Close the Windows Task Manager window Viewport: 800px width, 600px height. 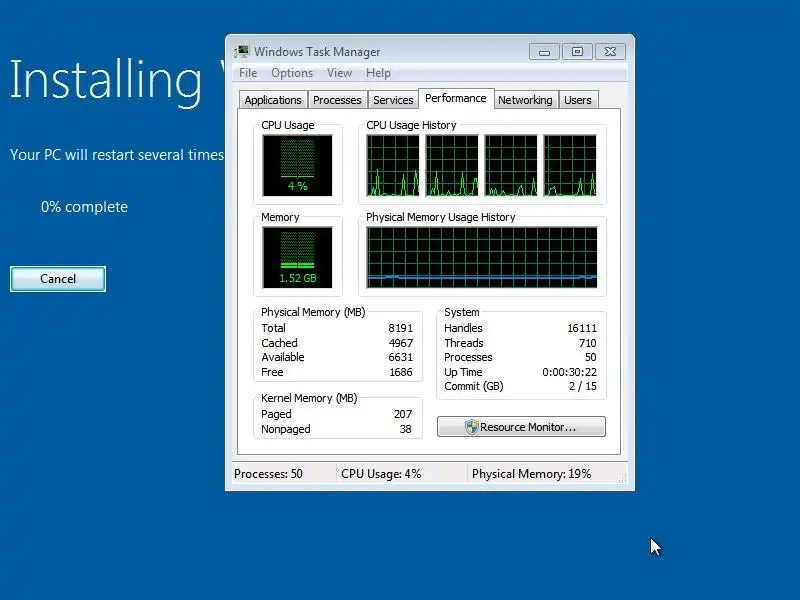click(x=610, y=52)
